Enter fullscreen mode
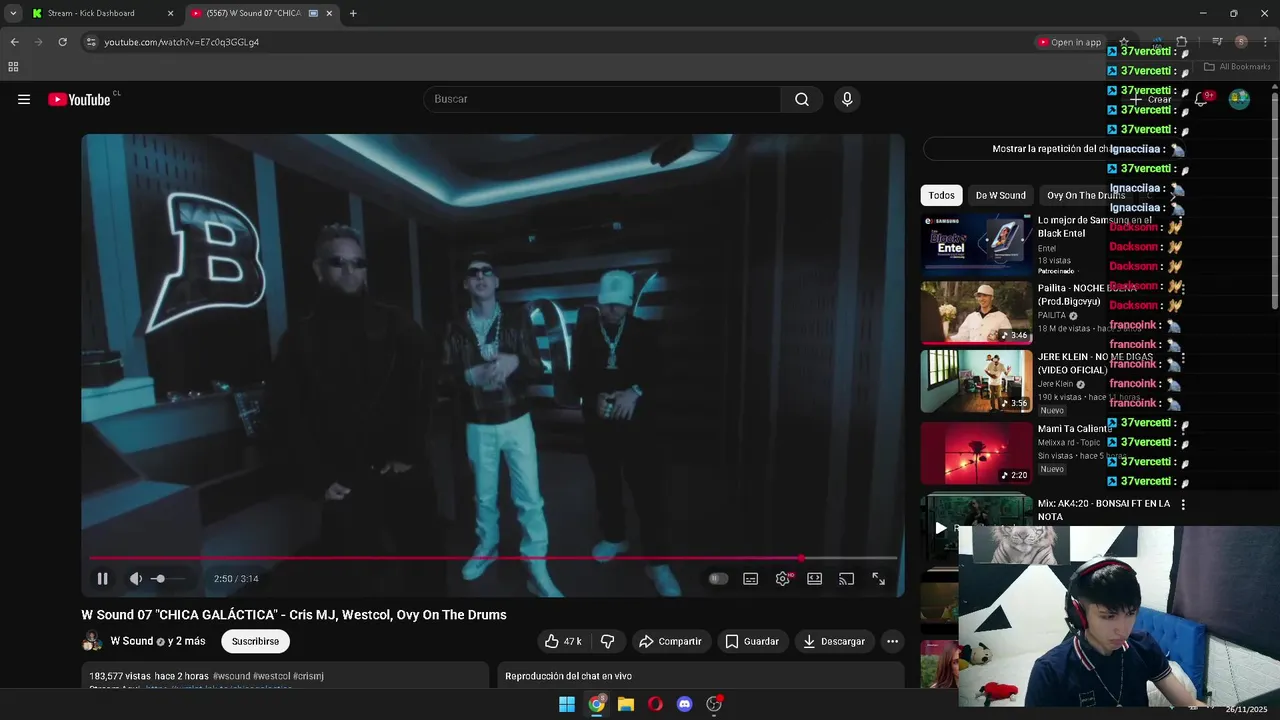Viewport: 1280px width, 720px height. (879, 578)
